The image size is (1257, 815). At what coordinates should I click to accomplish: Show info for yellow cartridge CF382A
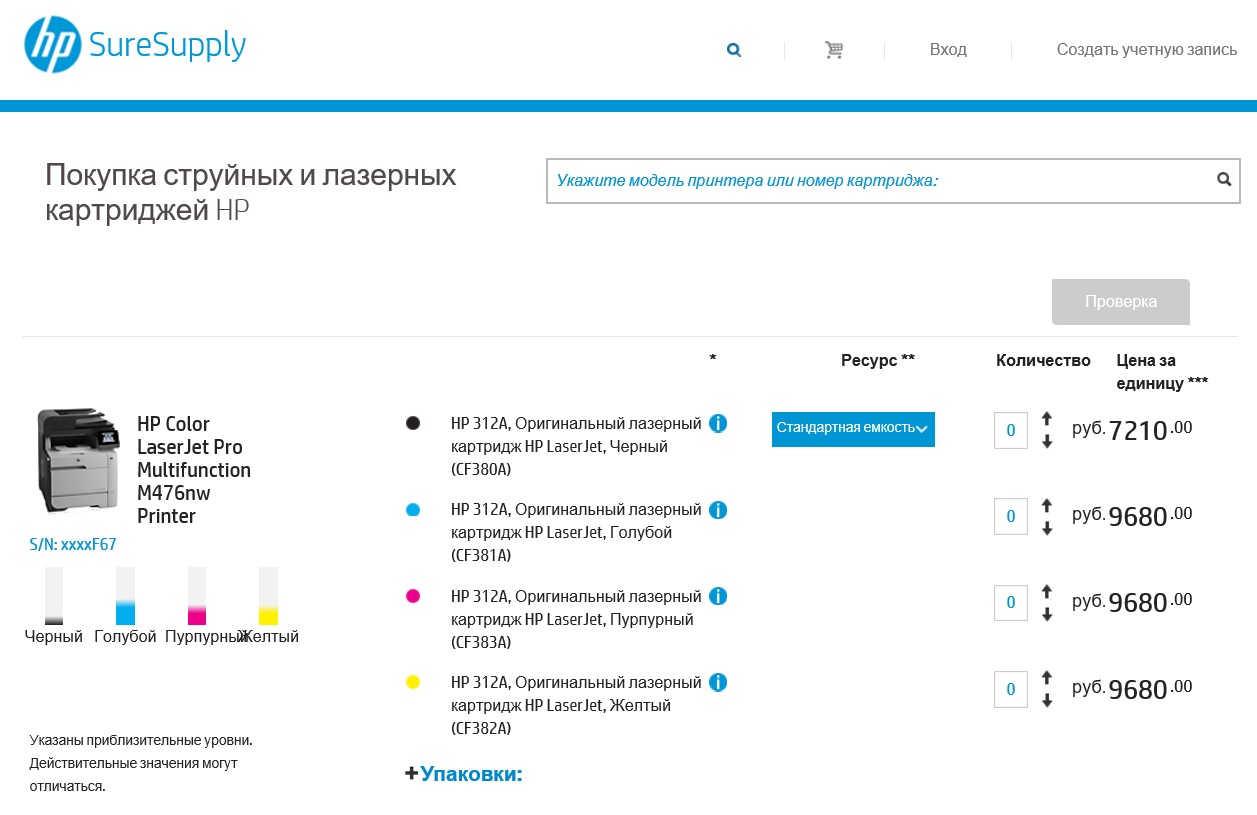[718, 683]
